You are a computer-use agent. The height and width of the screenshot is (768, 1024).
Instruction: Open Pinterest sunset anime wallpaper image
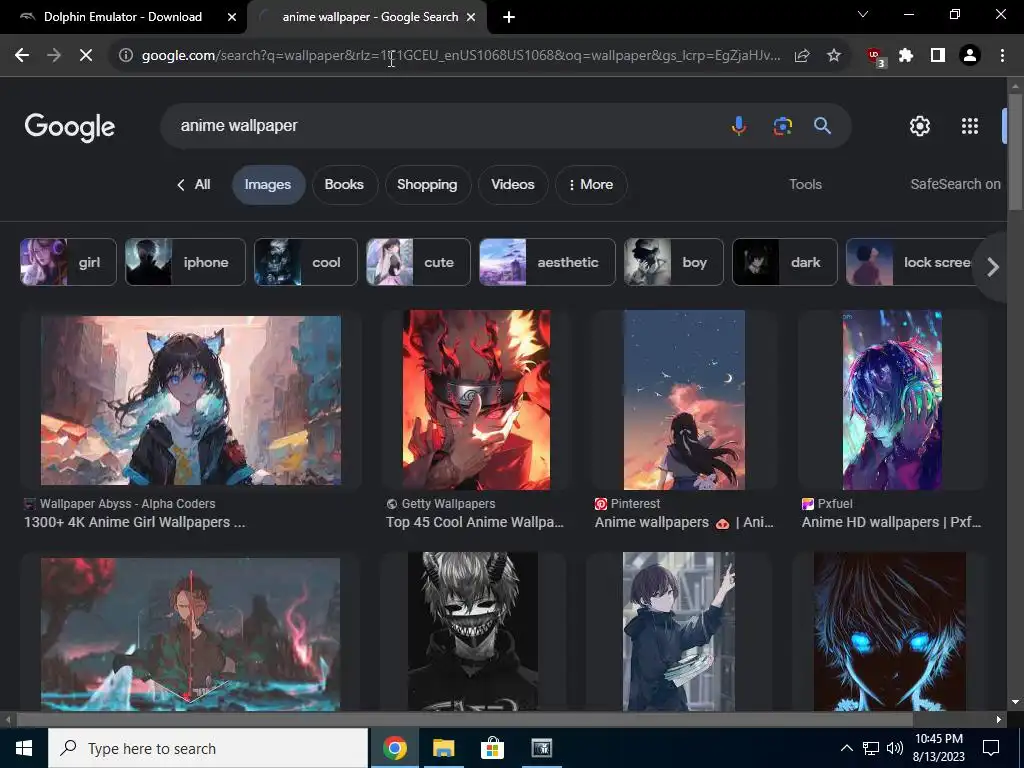684,400
